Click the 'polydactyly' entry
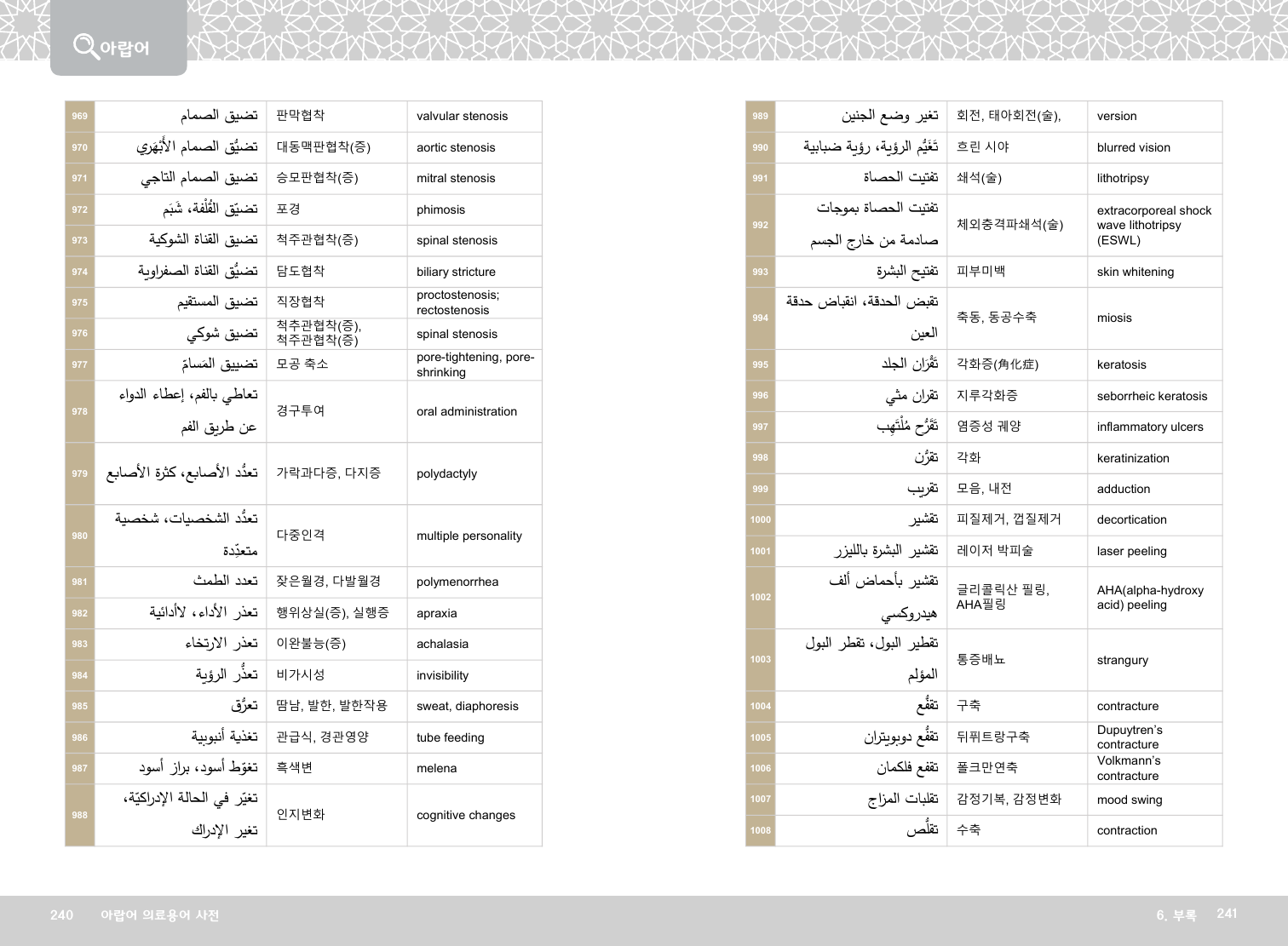The width and height of the screenshot is (1288, 946). (446, 473)
